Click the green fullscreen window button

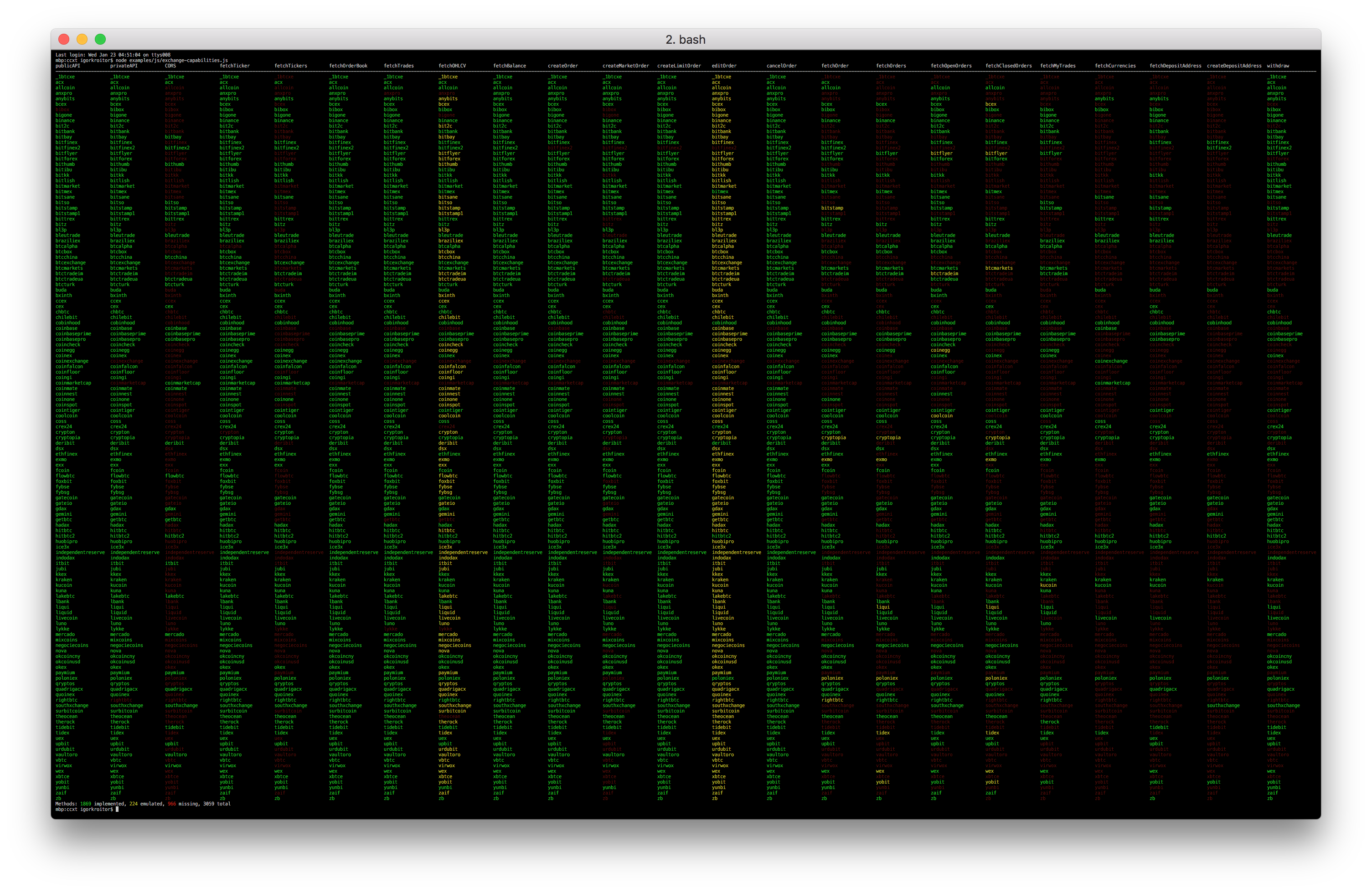(100, 39)
